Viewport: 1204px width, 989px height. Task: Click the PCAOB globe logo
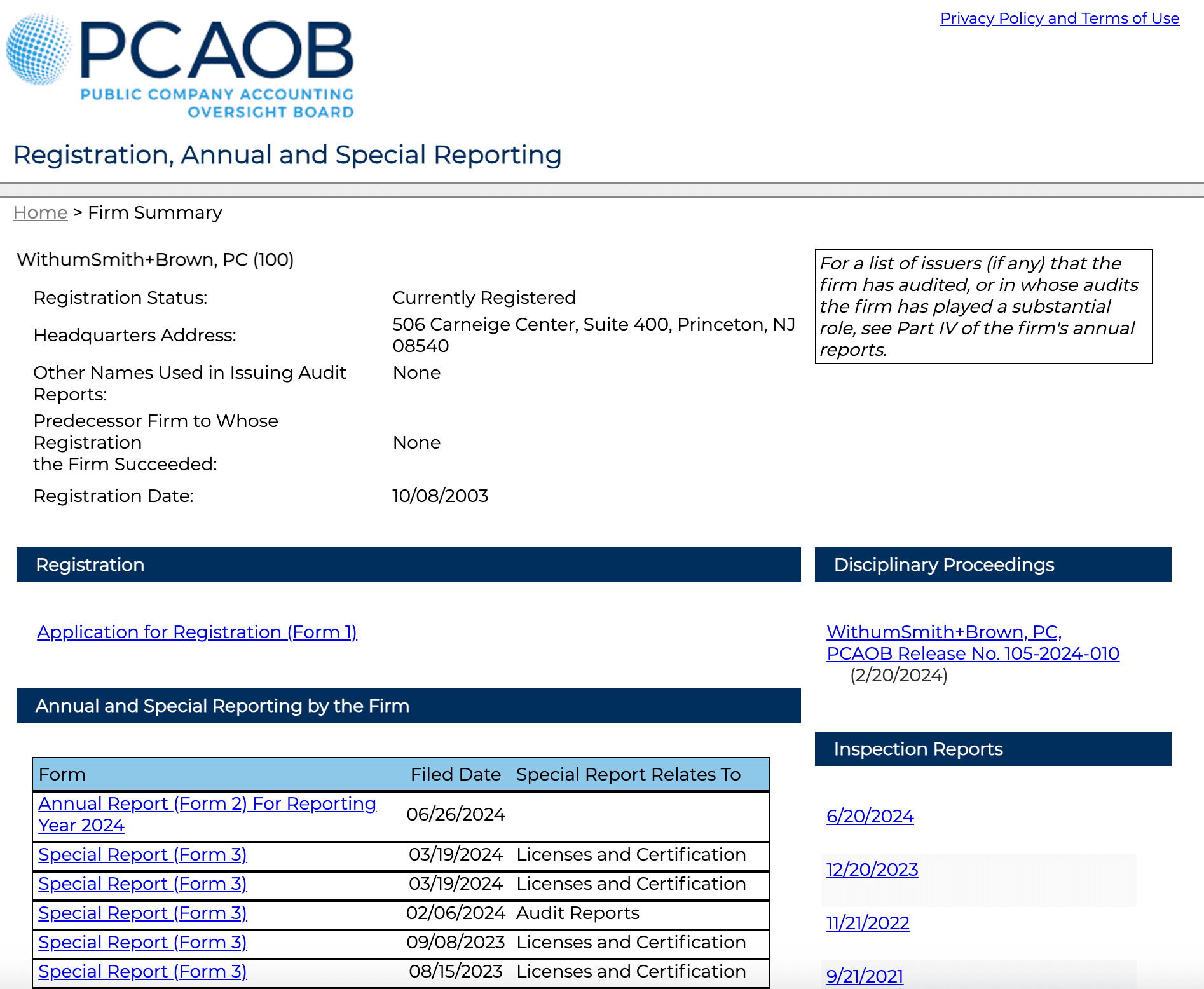[x=39, y=50]
